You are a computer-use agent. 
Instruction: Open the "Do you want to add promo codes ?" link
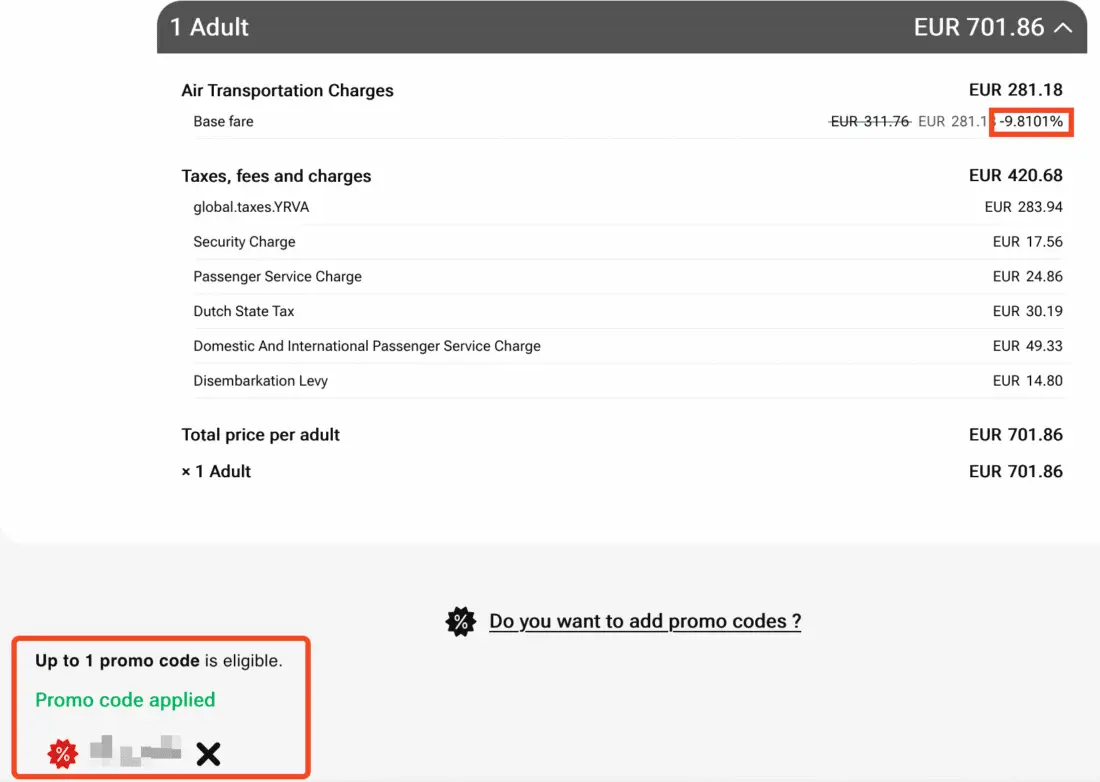[x=645, y=621]
